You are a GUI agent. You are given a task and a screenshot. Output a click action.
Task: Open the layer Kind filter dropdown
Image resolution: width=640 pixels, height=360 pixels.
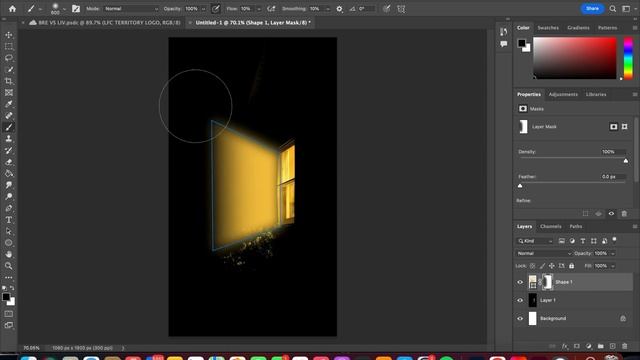tap(535, 241)
